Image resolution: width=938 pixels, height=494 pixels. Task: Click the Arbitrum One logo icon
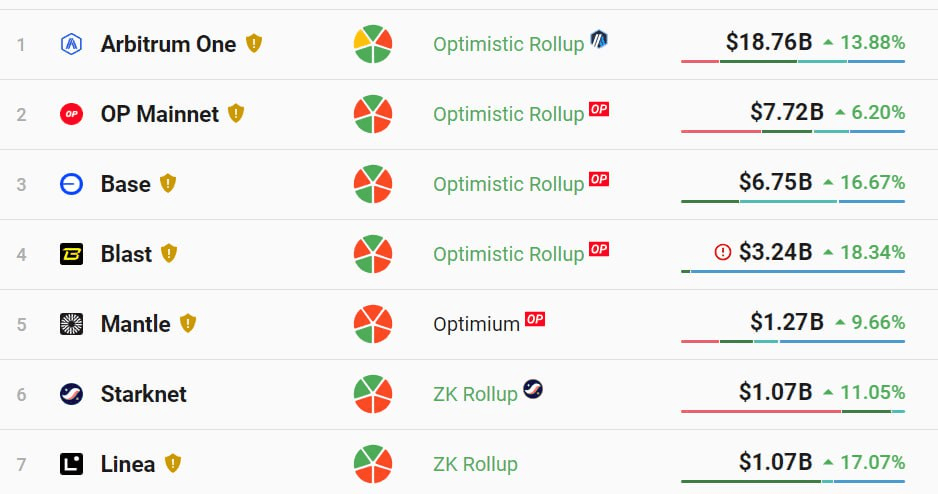(71, 44)
